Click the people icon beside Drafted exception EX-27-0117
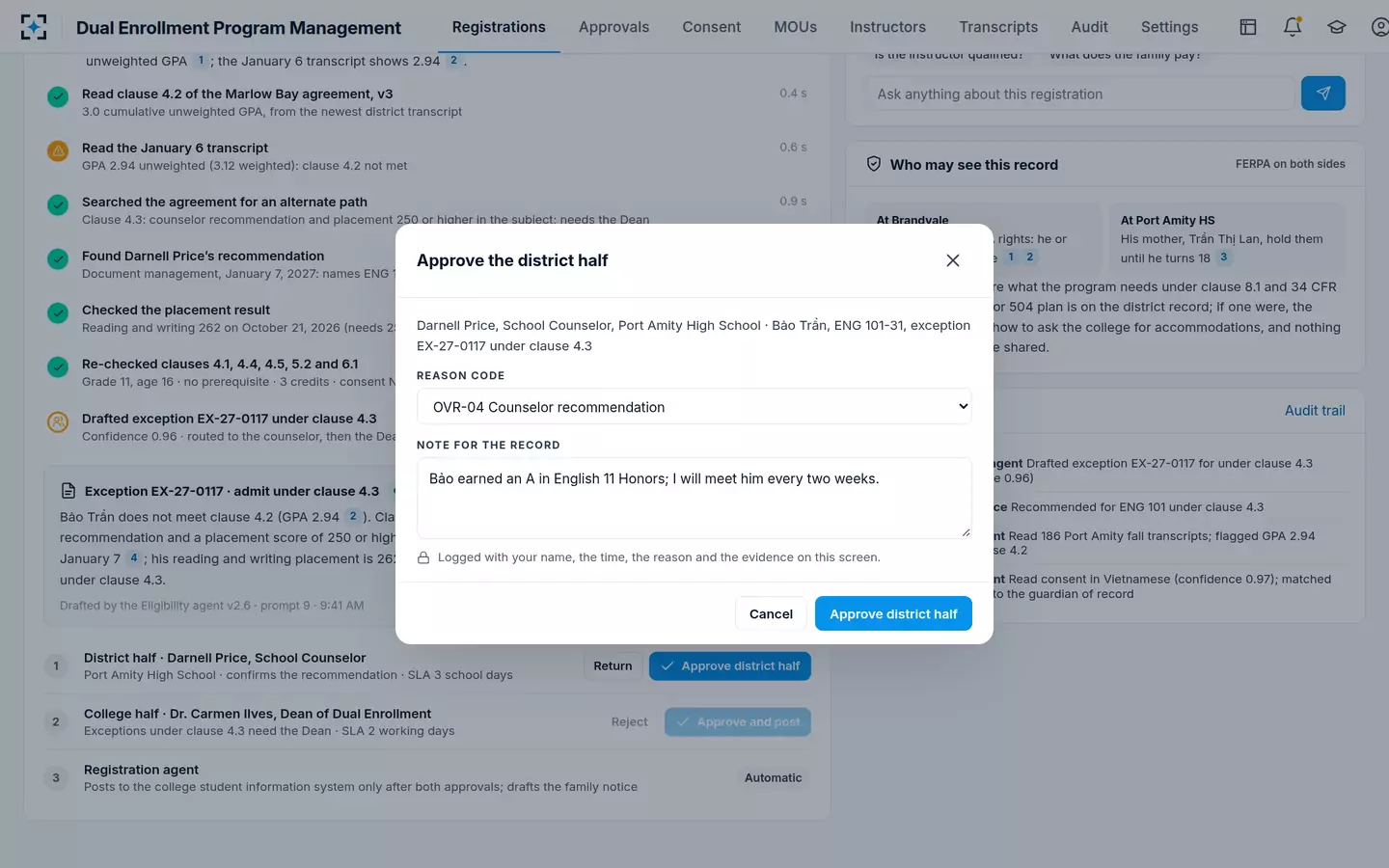The image size is (1389, 868). 58,421
